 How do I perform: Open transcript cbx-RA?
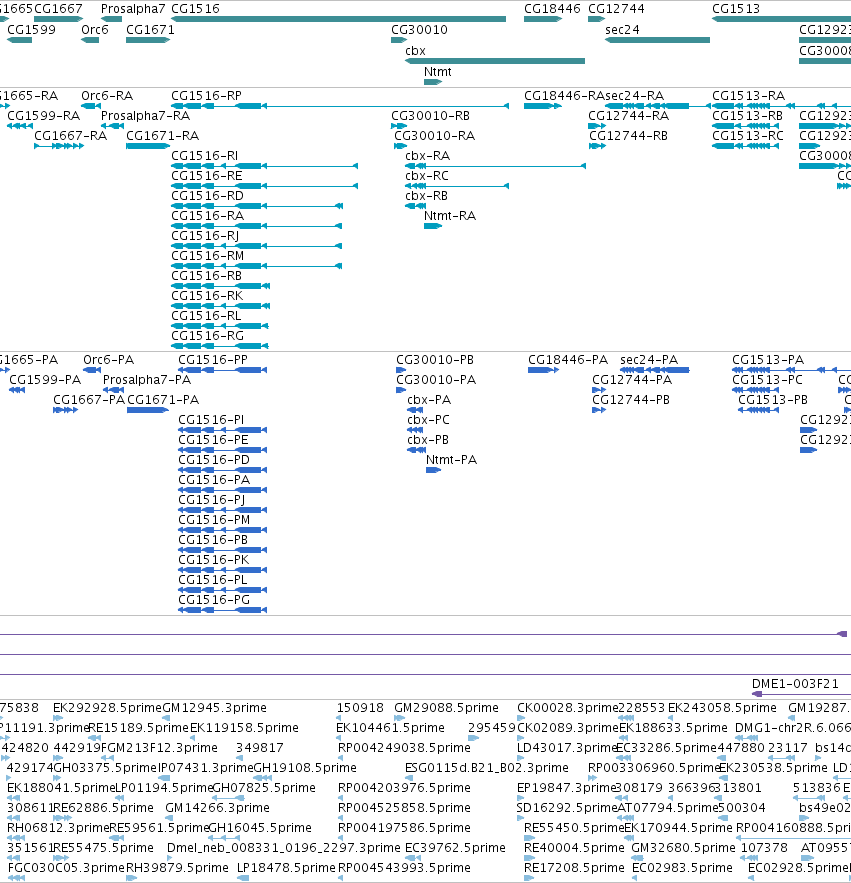point(427,155)
